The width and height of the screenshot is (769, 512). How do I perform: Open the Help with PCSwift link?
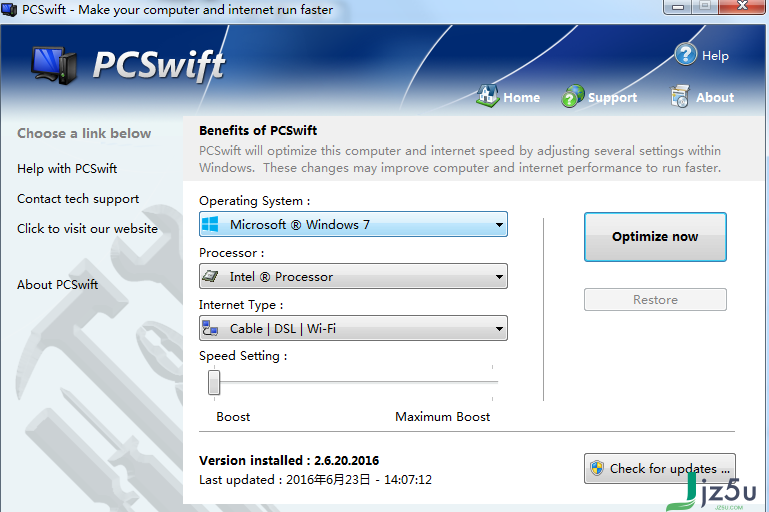coord(67,169)
